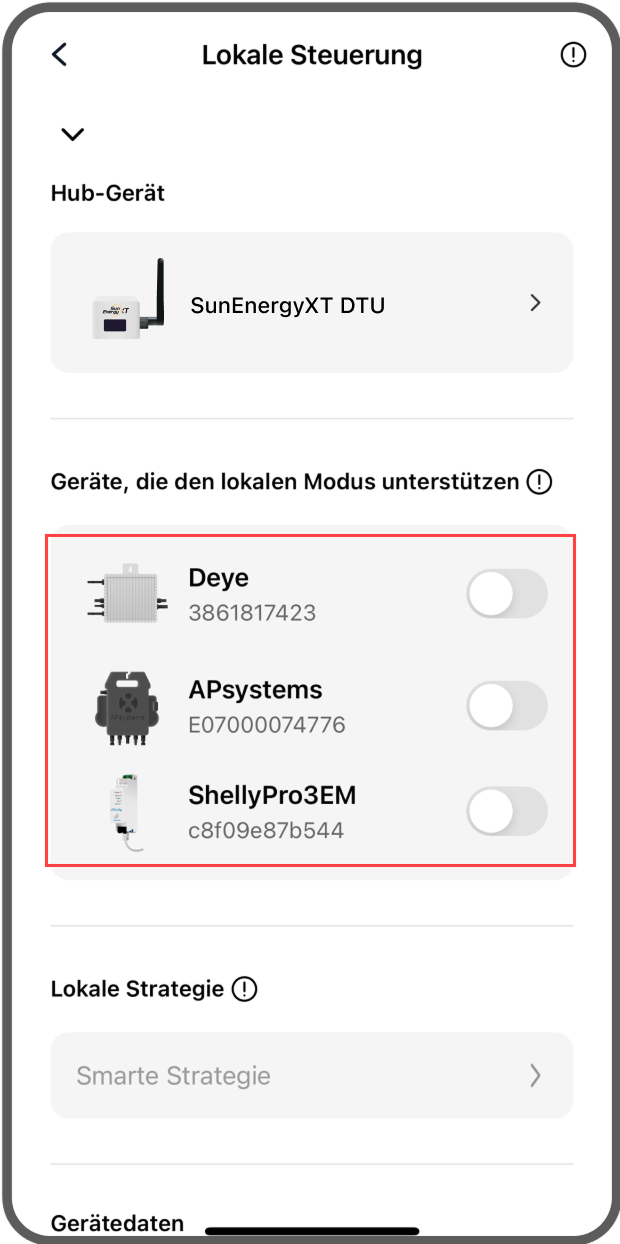The width and height of the screenshot is (620, 1244).
Task: Tap the Gerätedaten section heading
Action: (x=117, y=1222)
